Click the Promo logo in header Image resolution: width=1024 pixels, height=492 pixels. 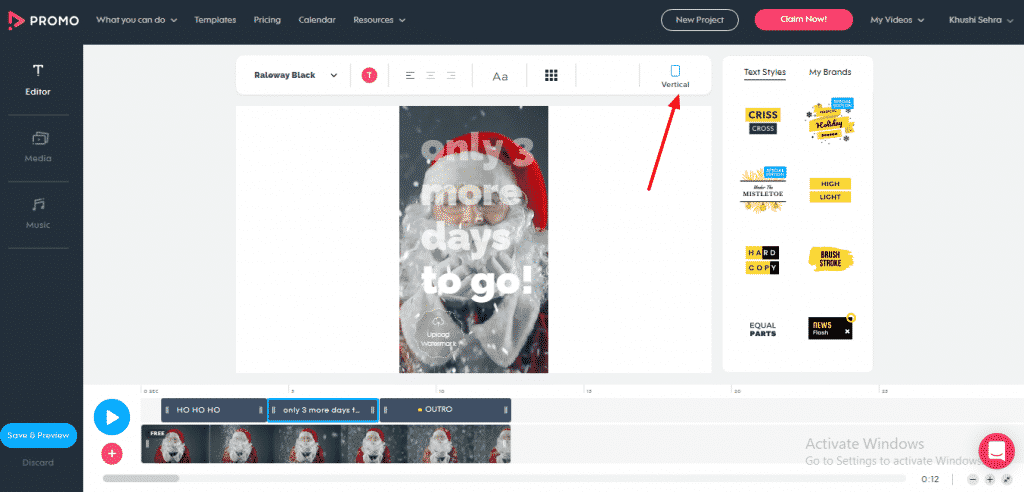[43, 20]
